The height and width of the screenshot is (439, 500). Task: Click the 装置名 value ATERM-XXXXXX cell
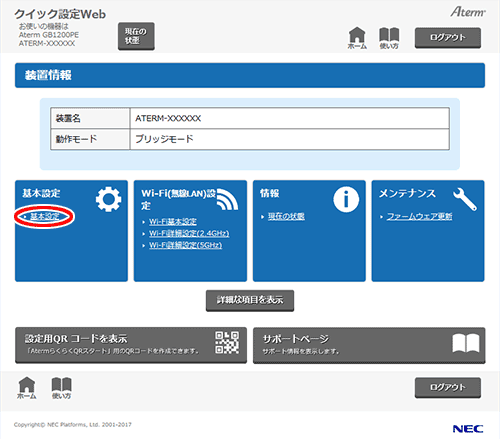pos(289,118)
